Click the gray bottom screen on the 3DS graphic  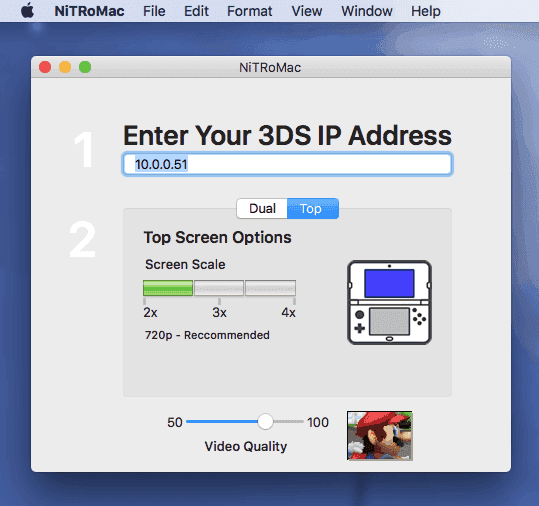(x=389, y=321)
